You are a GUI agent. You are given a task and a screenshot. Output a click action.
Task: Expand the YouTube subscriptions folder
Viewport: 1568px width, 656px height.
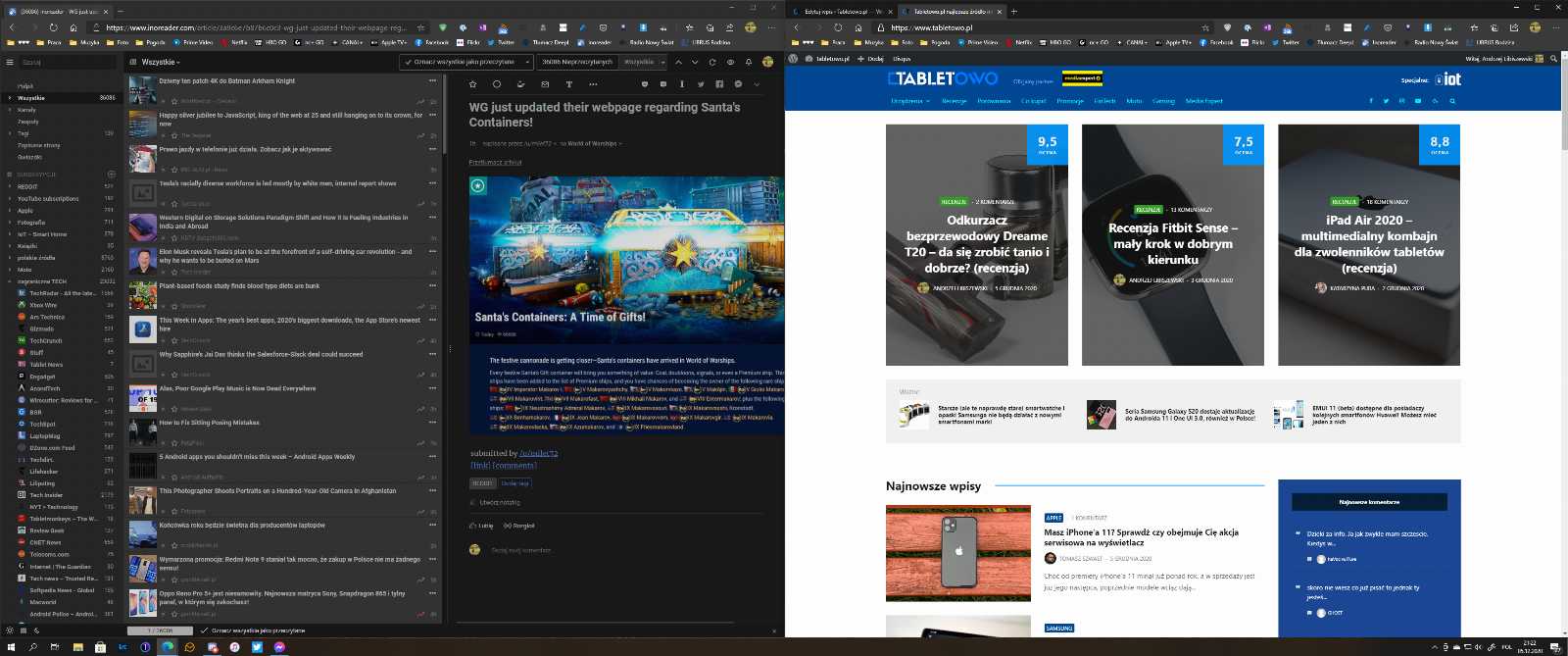(9, 198)
